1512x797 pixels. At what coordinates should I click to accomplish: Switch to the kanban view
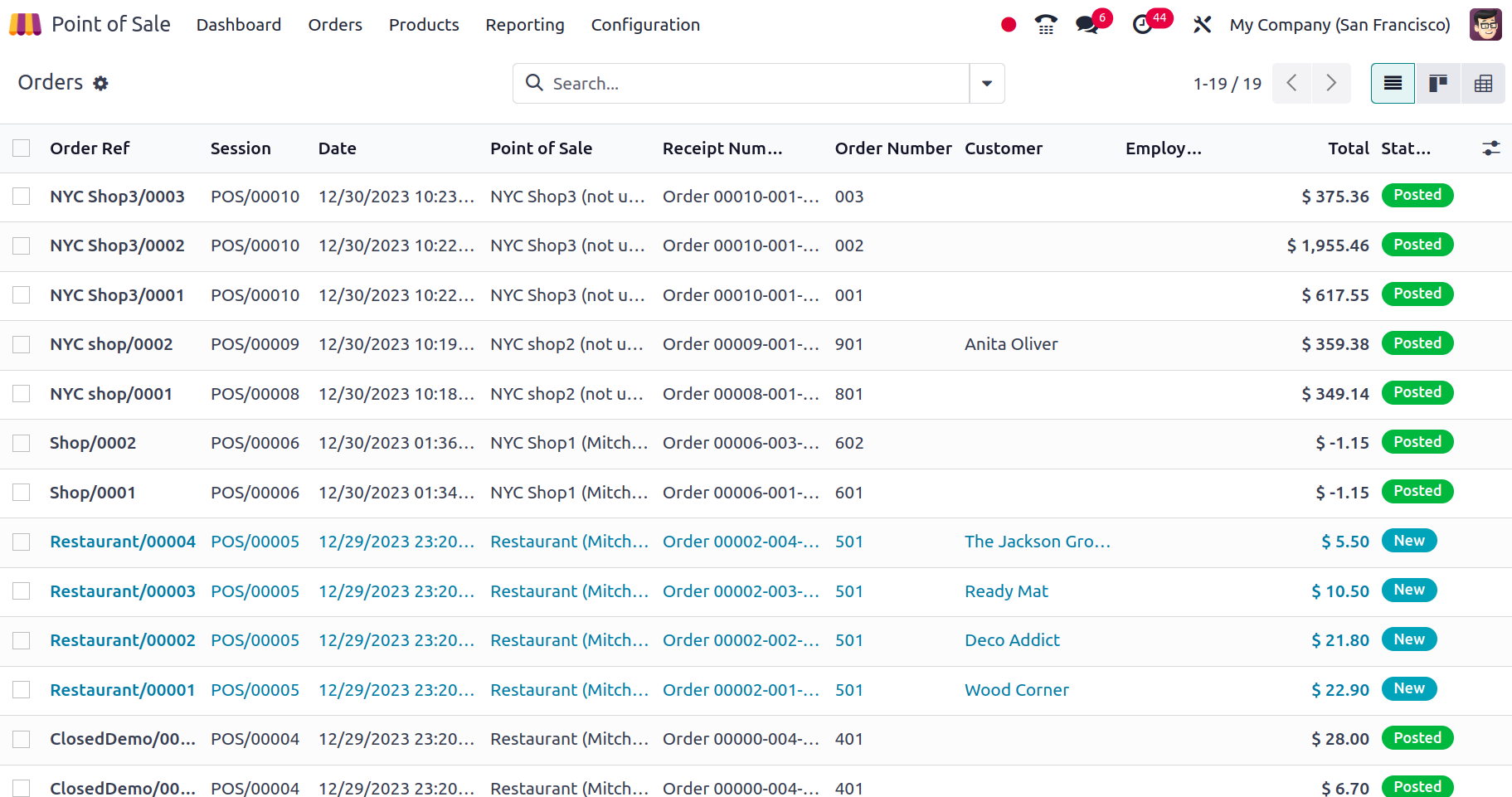point(1437,83)
